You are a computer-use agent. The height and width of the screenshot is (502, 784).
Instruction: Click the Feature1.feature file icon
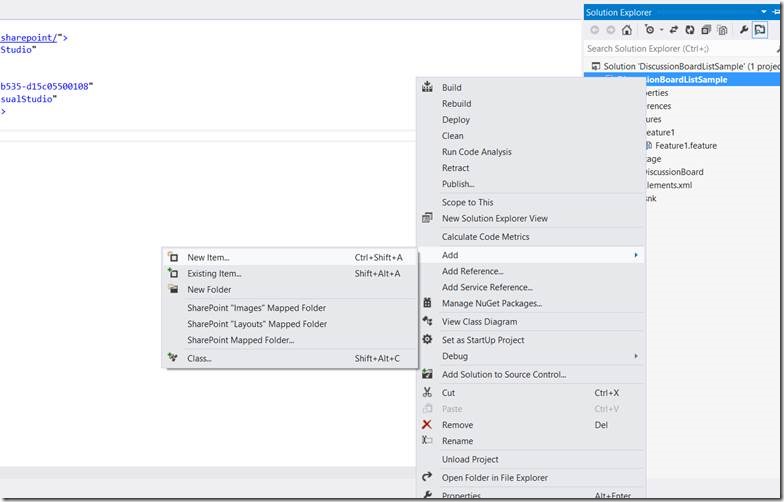[x=649, y=146]
